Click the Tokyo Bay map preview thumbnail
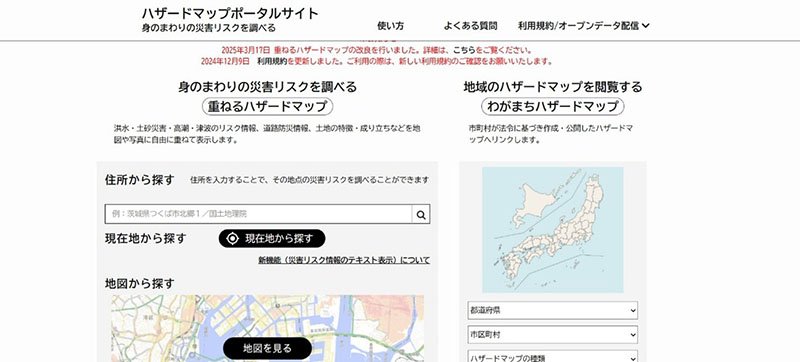Image resolution: width=800 pixels, height=362 pixels. coord(267,328)
